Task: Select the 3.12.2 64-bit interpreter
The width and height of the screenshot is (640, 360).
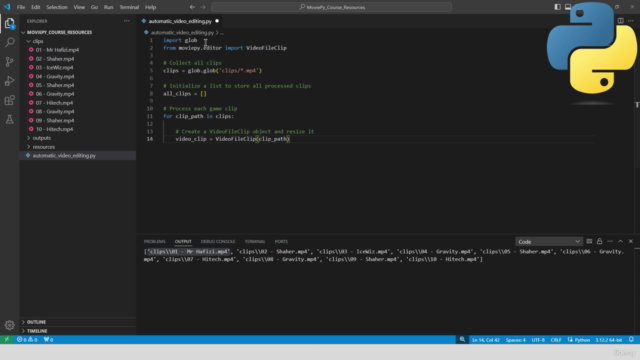Action: [608, 340]
